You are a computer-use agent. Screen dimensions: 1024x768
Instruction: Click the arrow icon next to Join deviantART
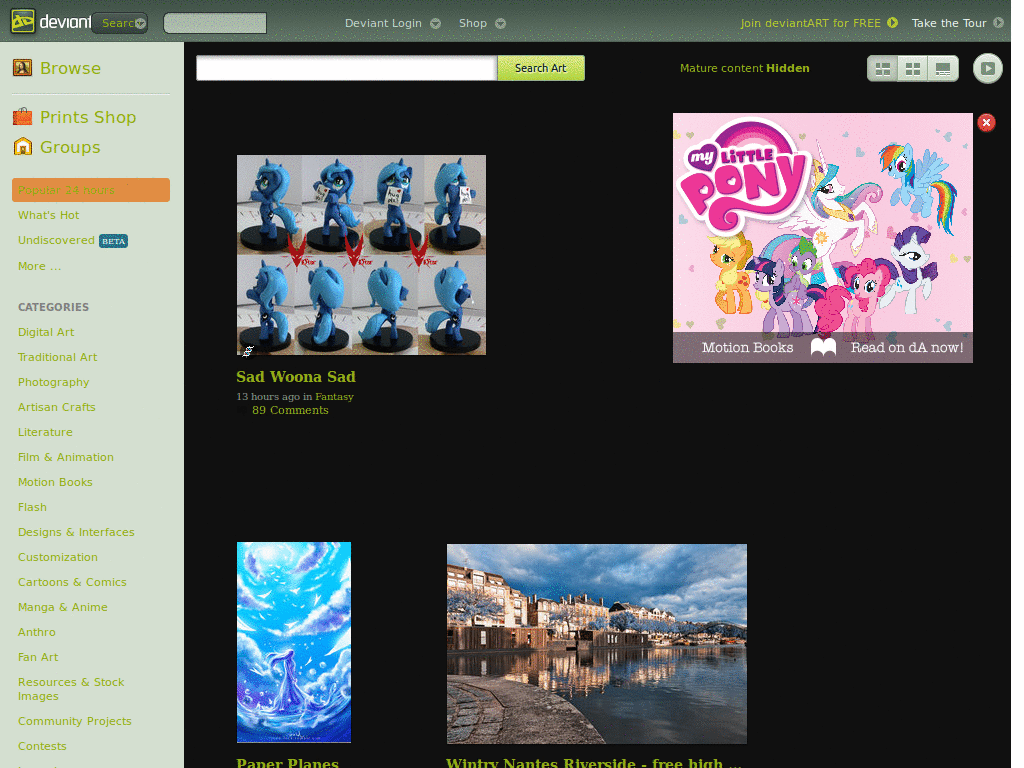[892, 23]
